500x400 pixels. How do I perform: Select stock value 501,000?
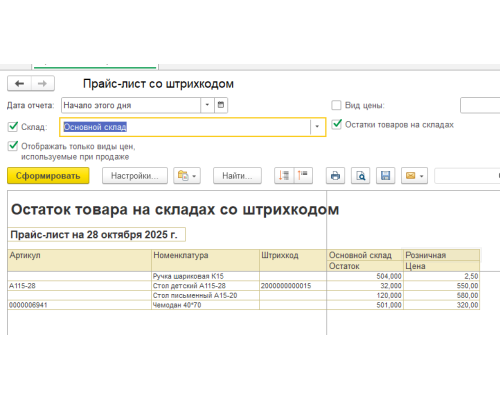(x=365, y=305)
